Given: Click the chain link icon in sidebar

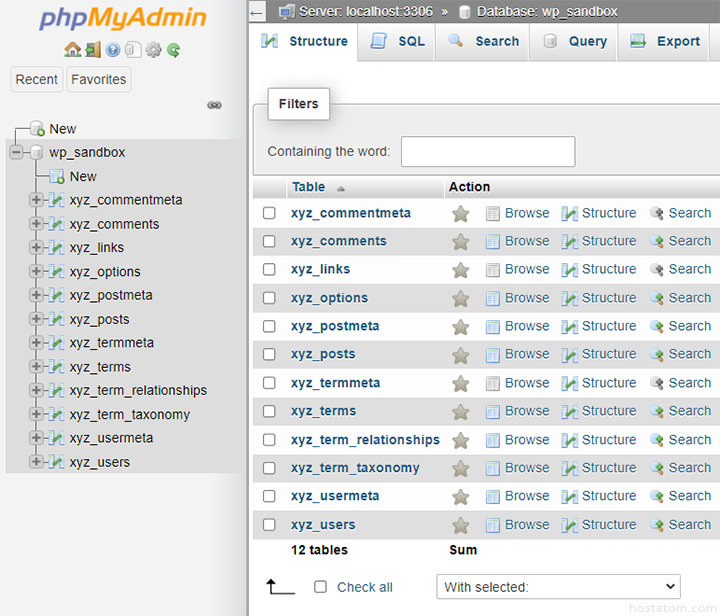Looking at the screenshot, I should coord(214,105).
